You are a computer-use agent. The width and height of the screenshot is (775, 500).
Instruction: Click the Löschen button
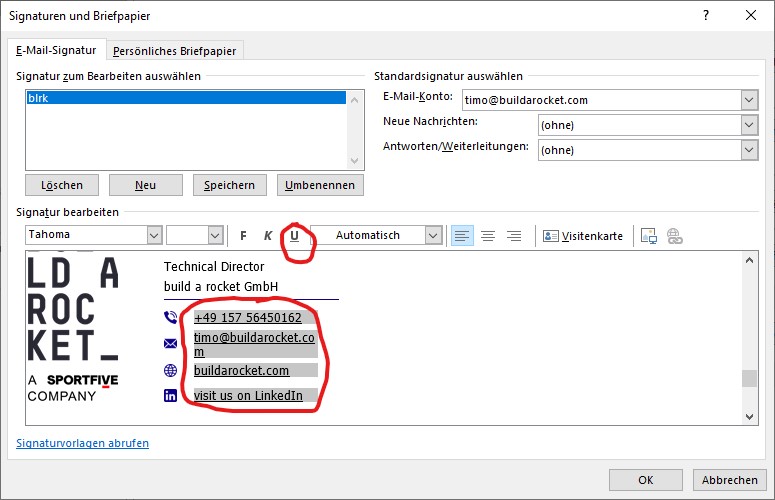pyautogui.click(x=62, y=185)
